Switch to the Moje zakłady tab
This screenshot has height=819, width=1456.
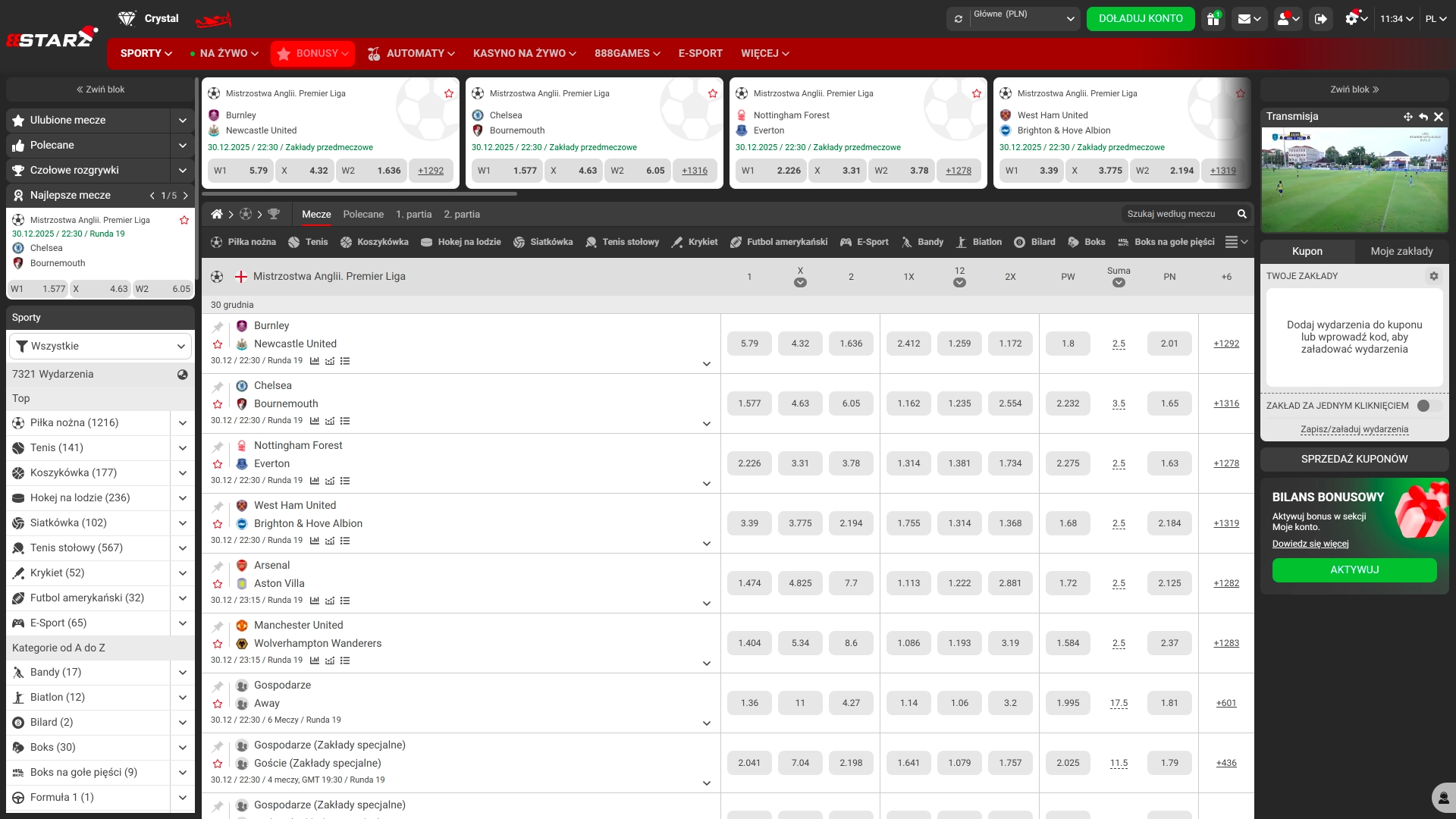[x=1401, y=251]
